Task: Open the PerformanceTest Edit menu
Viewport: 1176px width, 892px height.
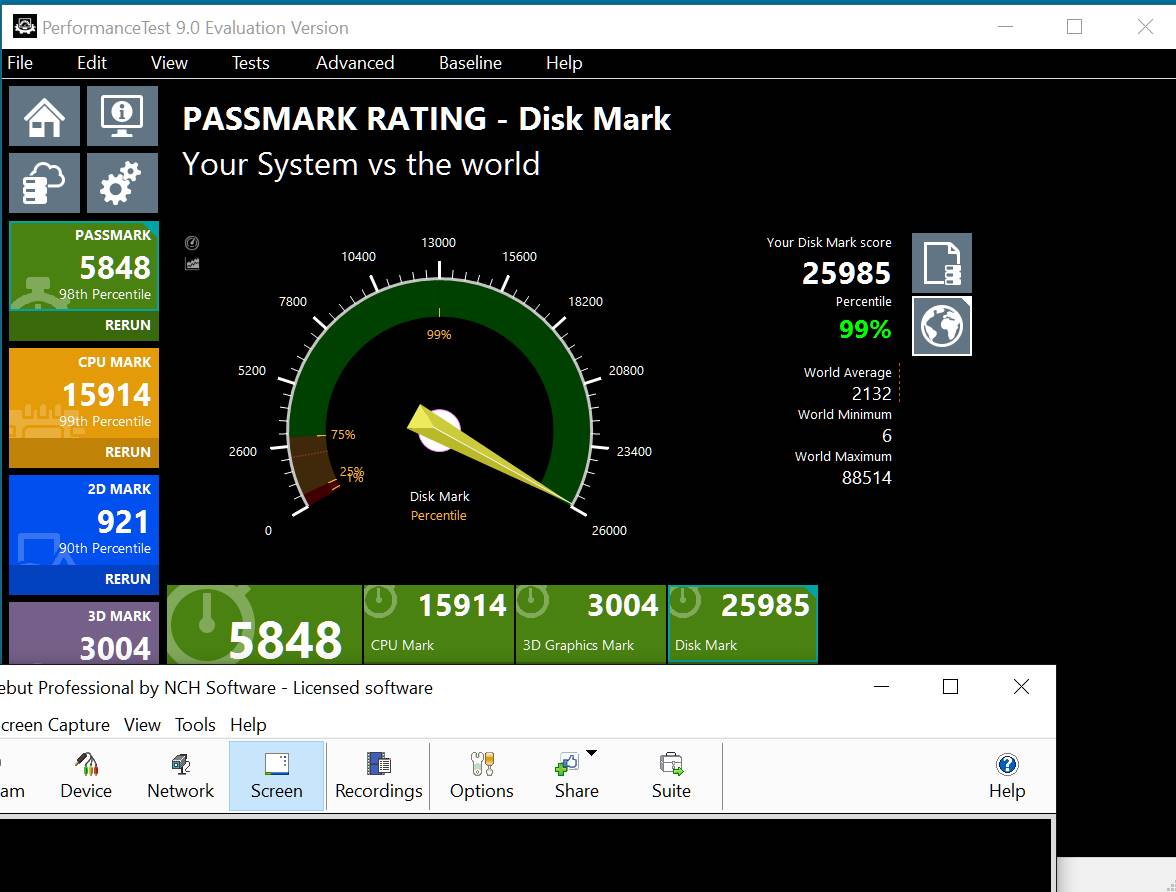Action: click(92, 63)
